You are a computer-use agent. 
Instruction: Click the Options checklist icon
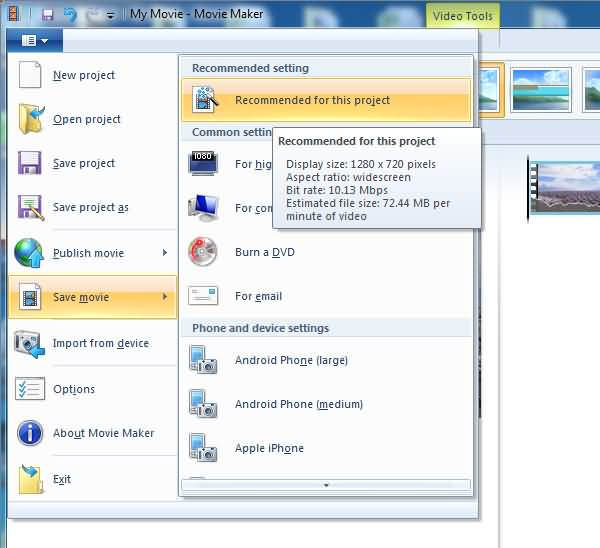30,389
